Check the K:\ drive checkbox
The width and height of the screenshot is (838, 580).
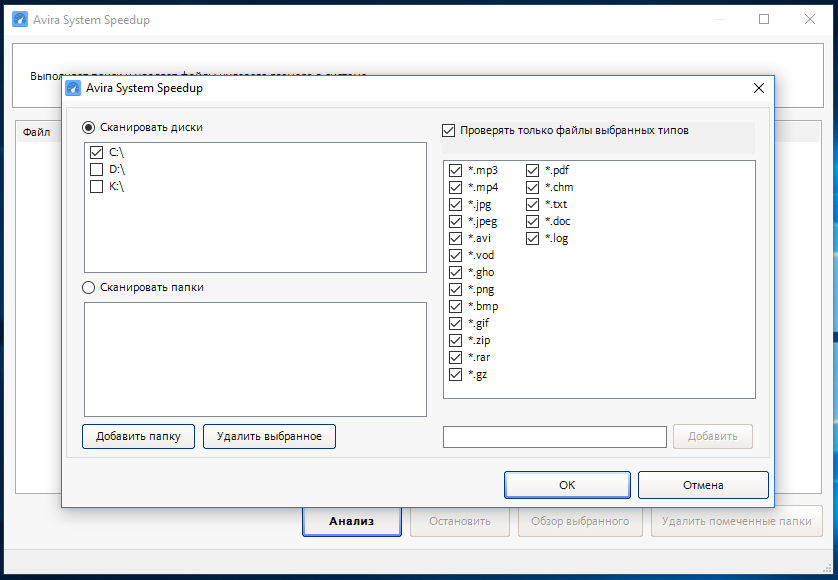tap(97, 187)
